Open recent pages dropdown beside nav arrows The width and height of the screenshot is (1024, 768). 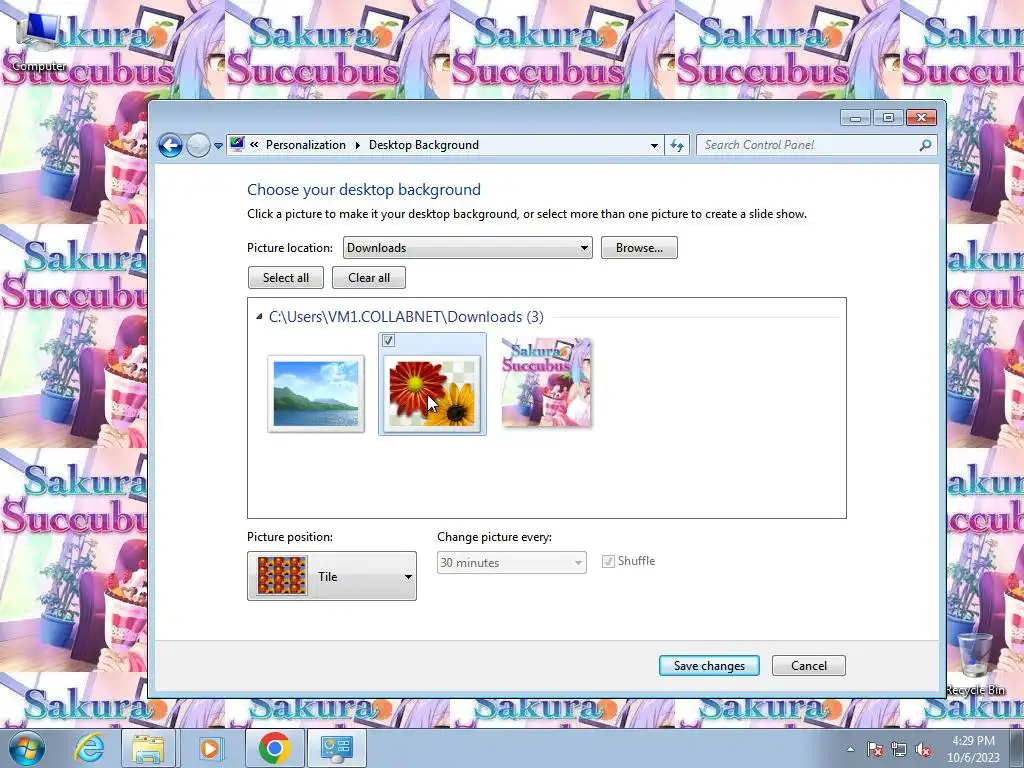tap(219, 146)
